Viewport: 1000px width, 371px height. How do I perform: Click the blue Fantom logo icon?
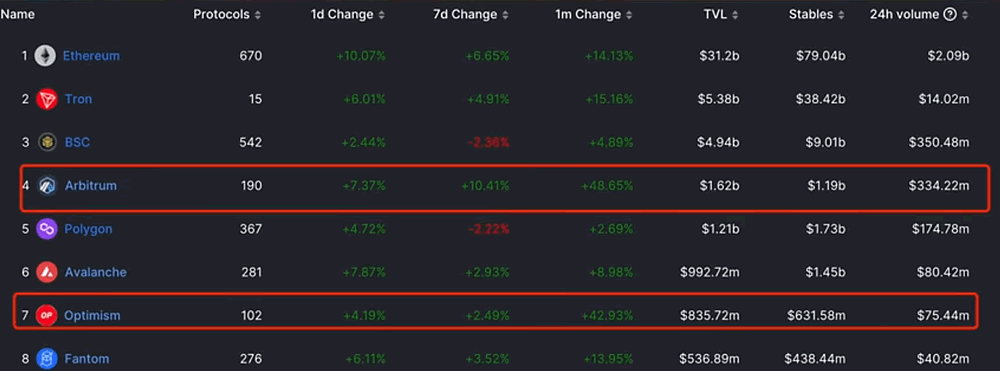click(47, 359)
